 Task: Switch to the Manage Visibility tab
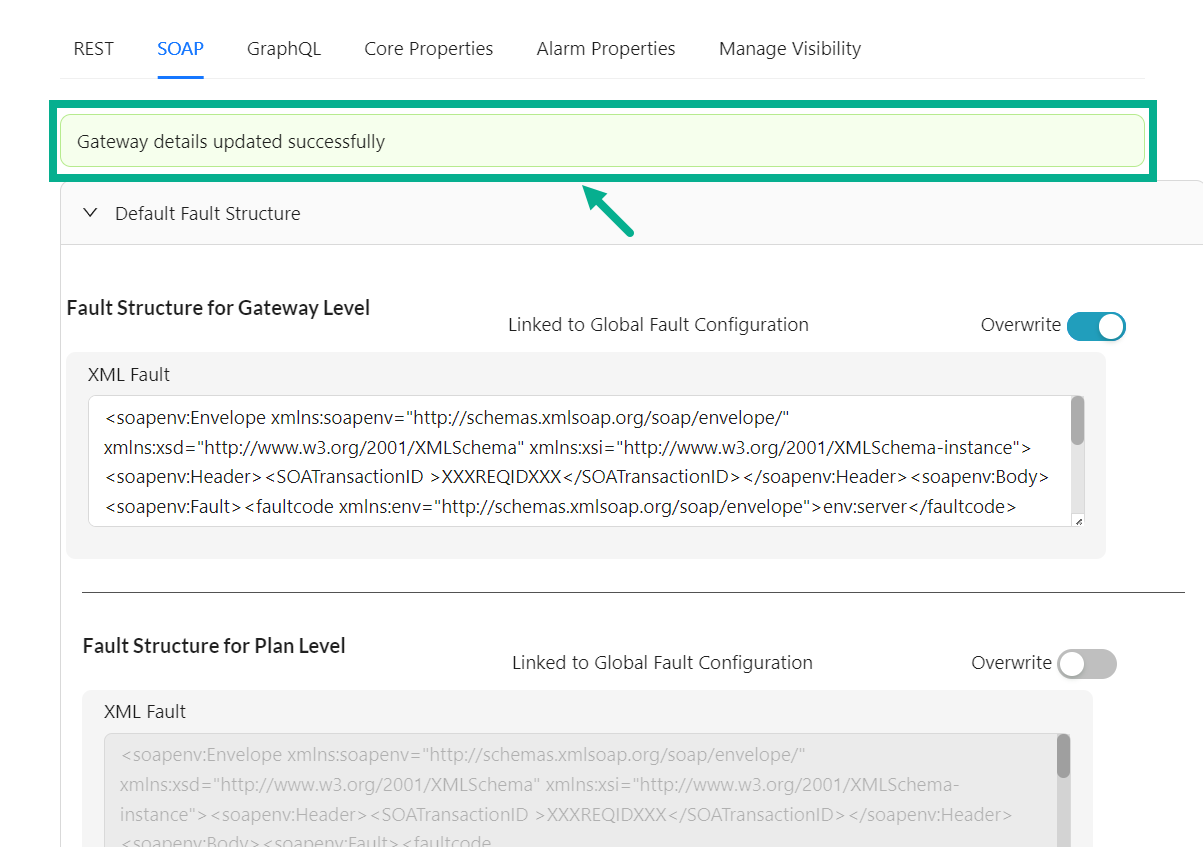point(789,49)
